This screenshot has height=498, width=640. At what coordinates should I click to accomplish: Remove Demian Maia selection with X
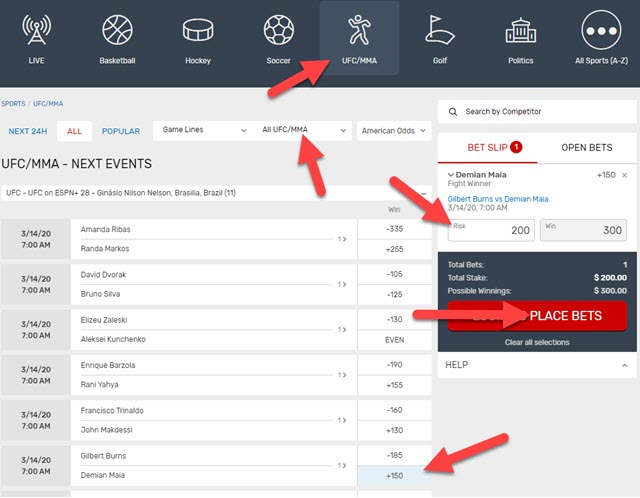click(x=624, y=175)
